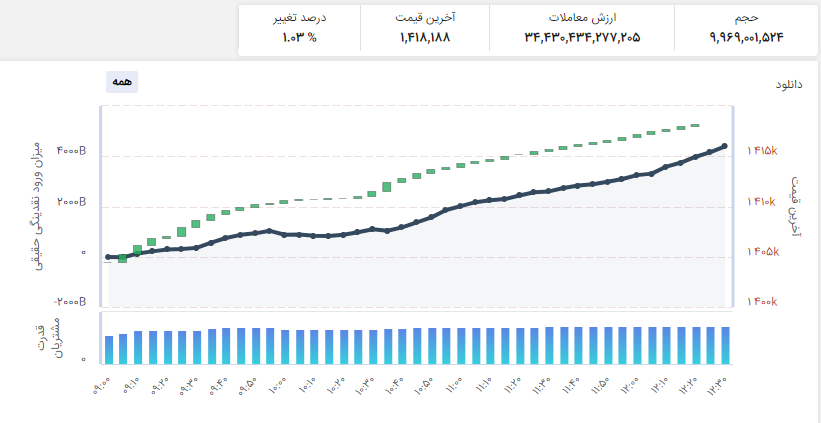The height and width of the screenshot is (423, 821).
Task: Click the میزان ورود نقدینگی حقیقی axis title
Action: tap(39, 205)
